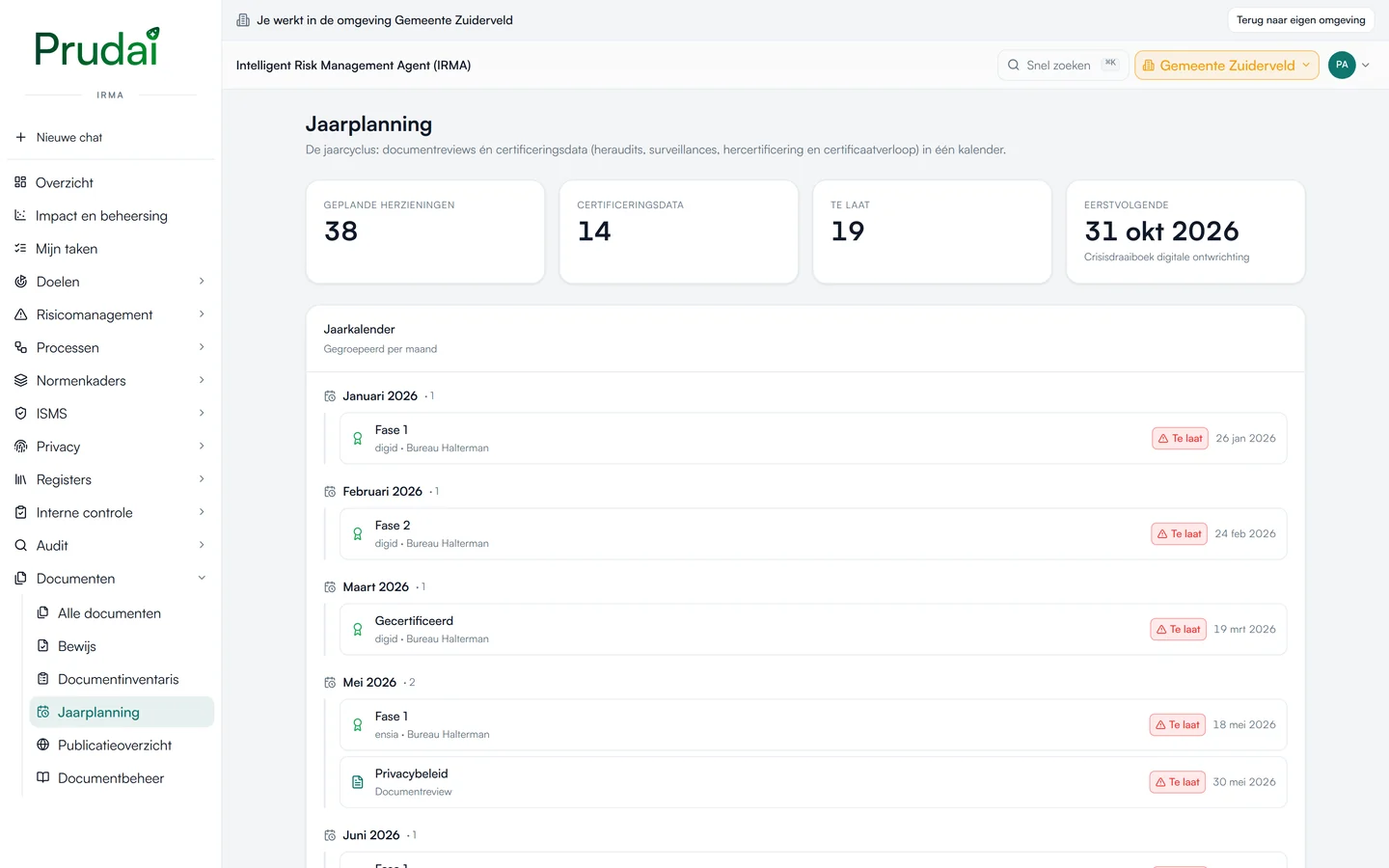
Task: Click the Publicatieoverzicht globe icon
Action: pyautogui.click(x=42, y=745)
